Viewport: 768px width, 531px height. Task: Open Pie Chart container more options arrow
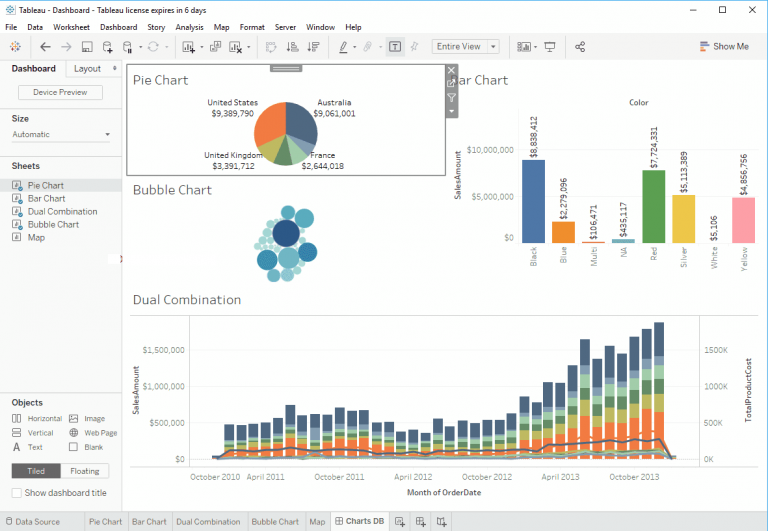pos(452,111)
